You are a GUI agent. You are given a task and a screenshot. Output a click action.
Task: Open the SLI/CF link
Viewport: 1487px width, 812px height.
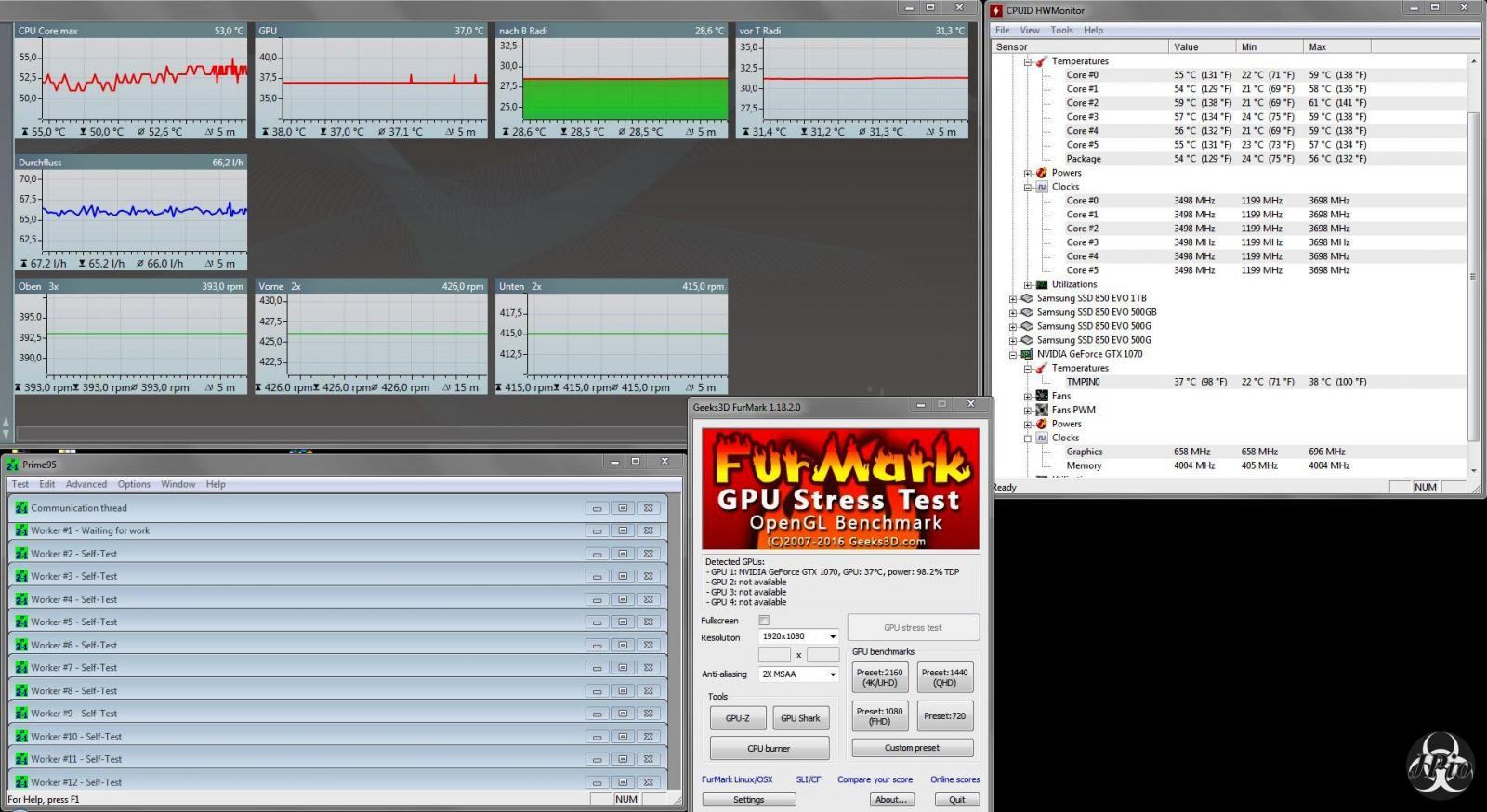pyautogui.click(x=809, y=779)
